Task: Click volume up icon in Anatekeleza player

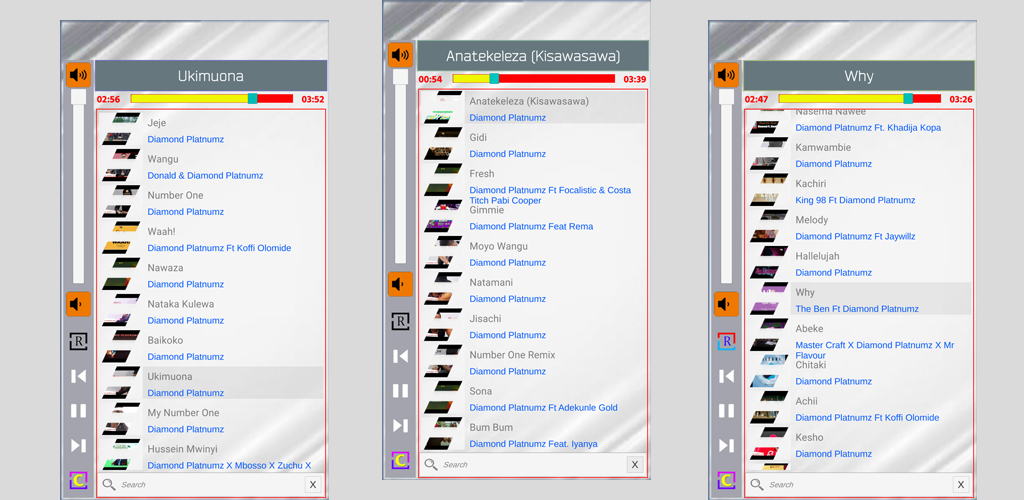Action: pyautogui.click(x=400, y=55)
